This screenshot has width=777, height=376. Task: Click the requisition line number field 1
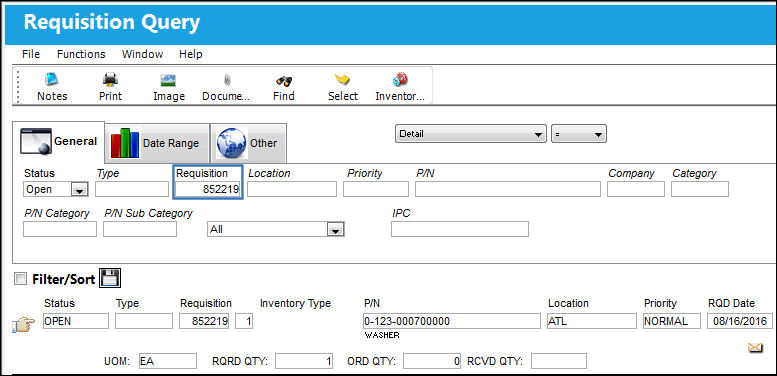click(244, 321)
